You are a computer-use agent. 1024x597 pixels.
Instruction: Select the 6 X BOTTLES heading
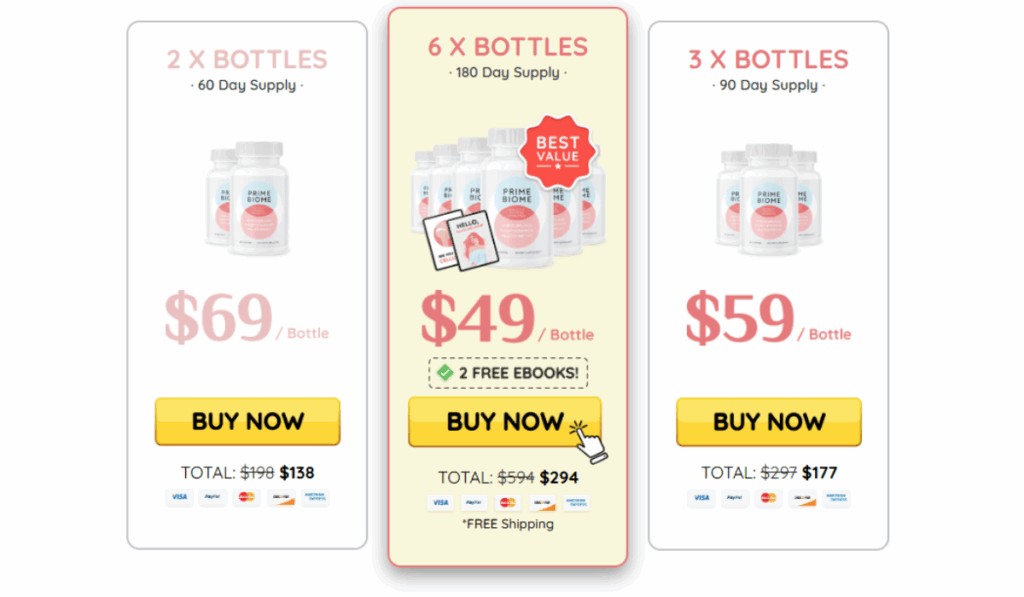(507, 47)
